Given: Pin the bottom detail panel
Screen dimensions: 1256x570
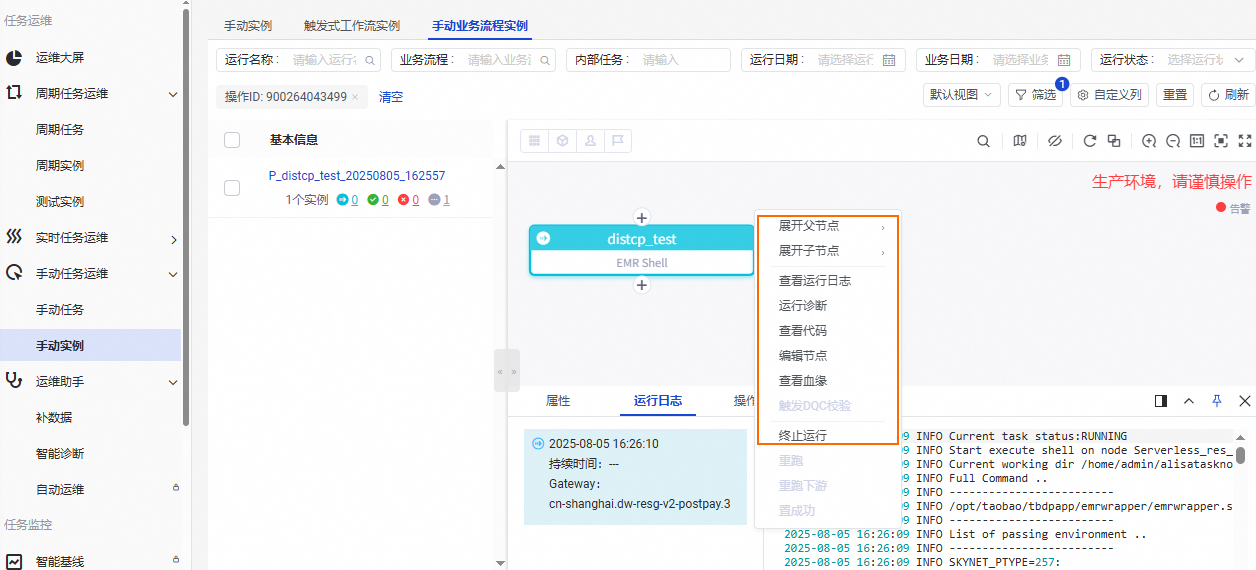Looking at the screenshot, I should click(x=1217, y=401).
